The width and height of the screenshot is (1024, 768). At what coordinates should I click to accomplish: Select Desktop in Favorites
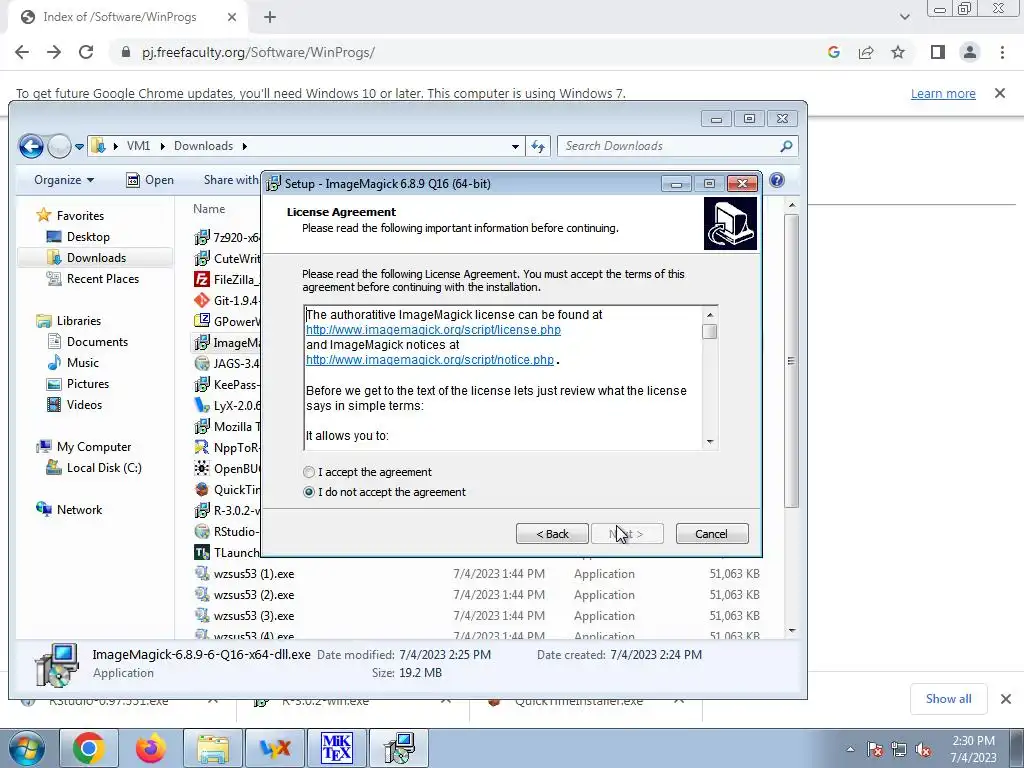click(x=88, y=236)
